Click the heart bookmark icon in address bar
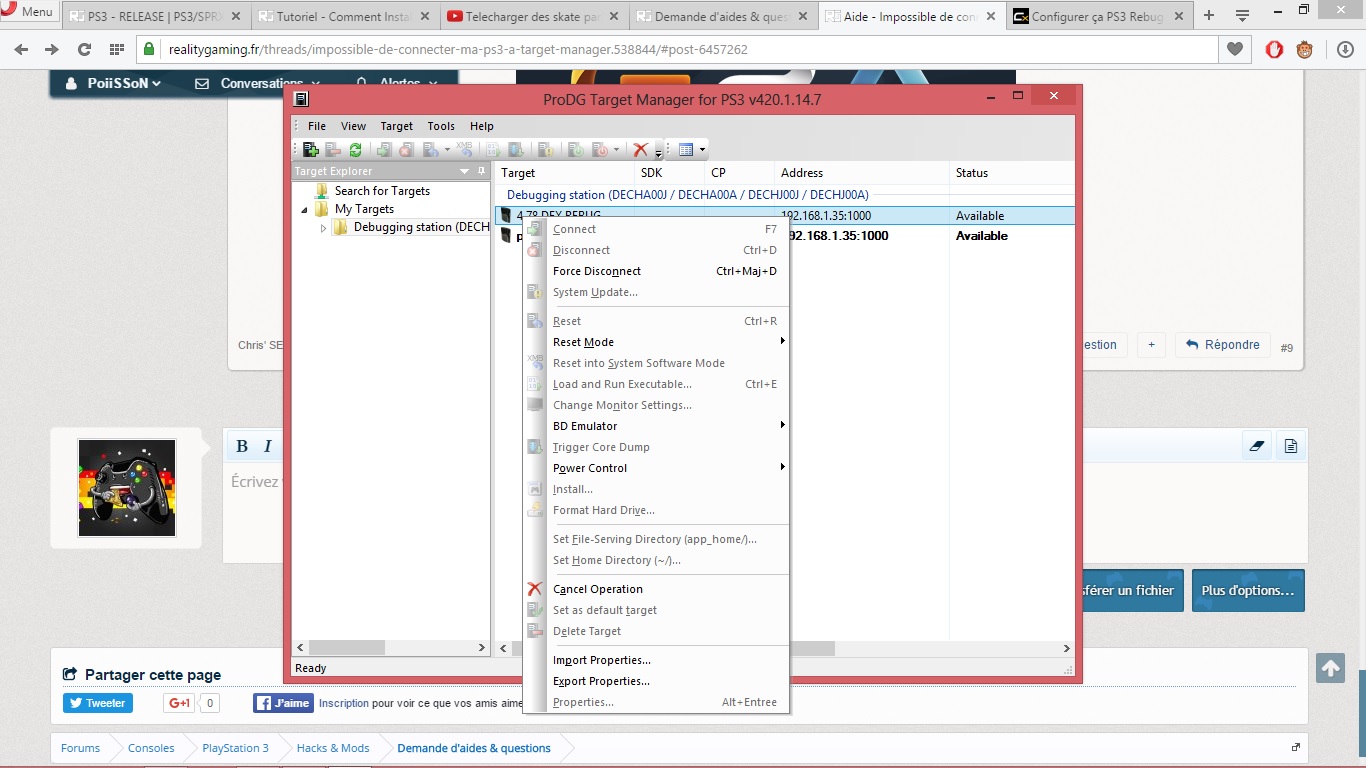Screen dimensions: 1366x768 1235,50
